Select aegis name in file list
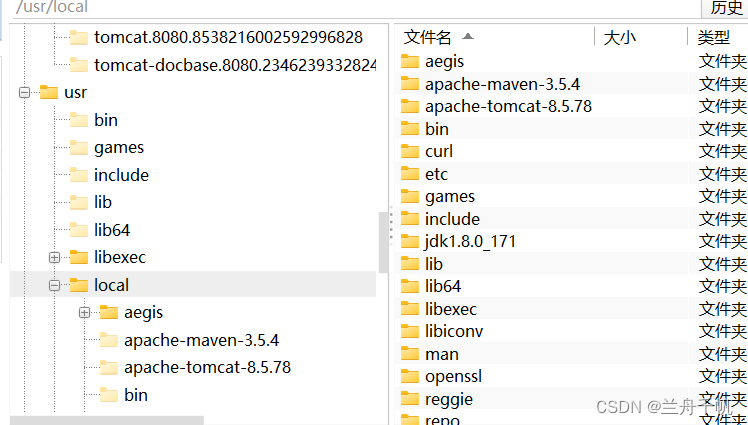Screen dimensions: 748x425 [444, 62]
